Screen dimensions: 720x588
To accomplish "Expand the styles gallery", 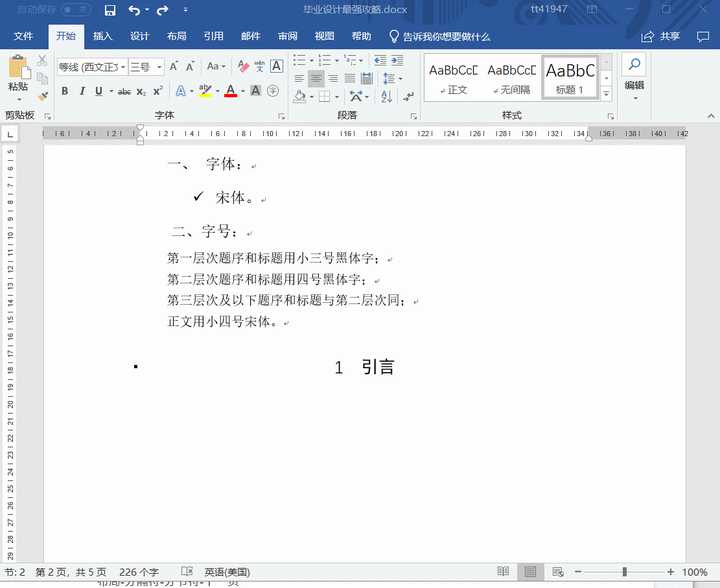I will (x=606, y=94).
